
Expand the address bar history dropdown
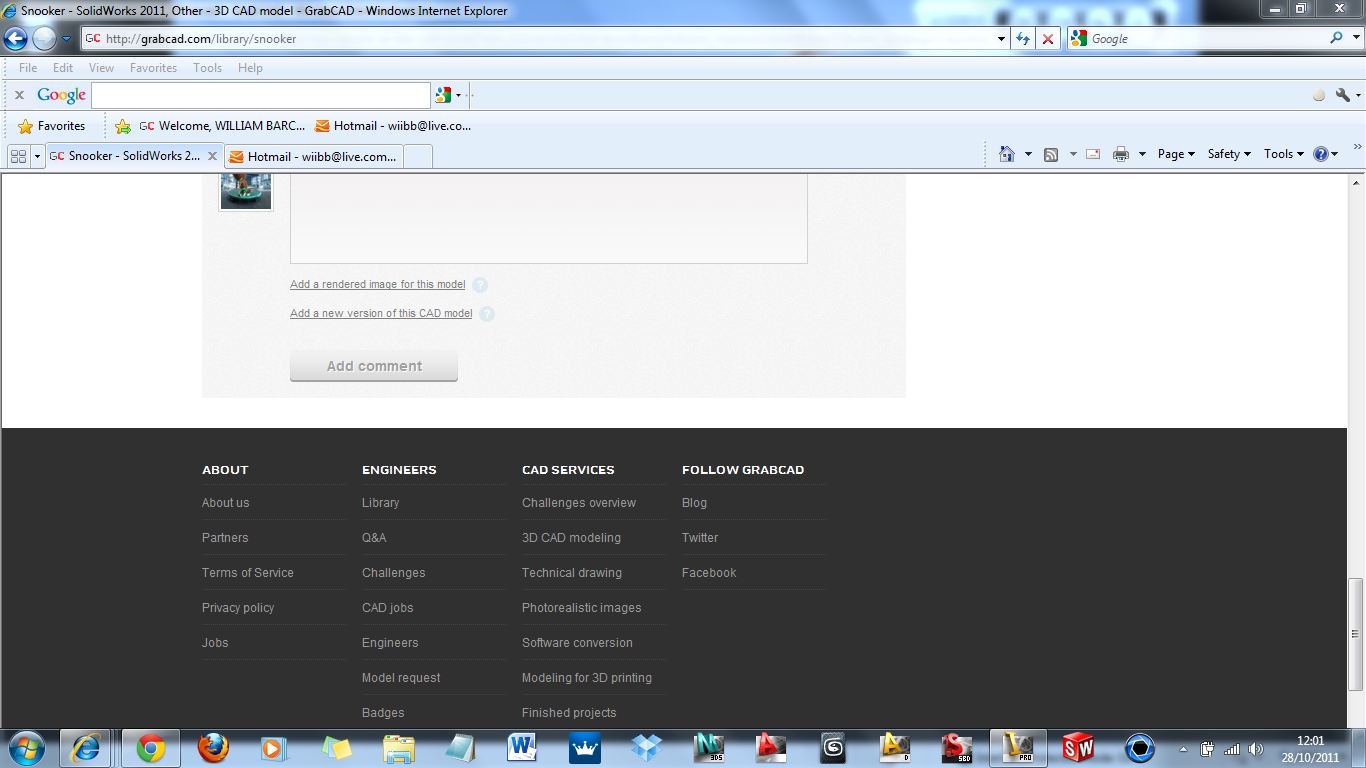click(x=1002, y=38)
